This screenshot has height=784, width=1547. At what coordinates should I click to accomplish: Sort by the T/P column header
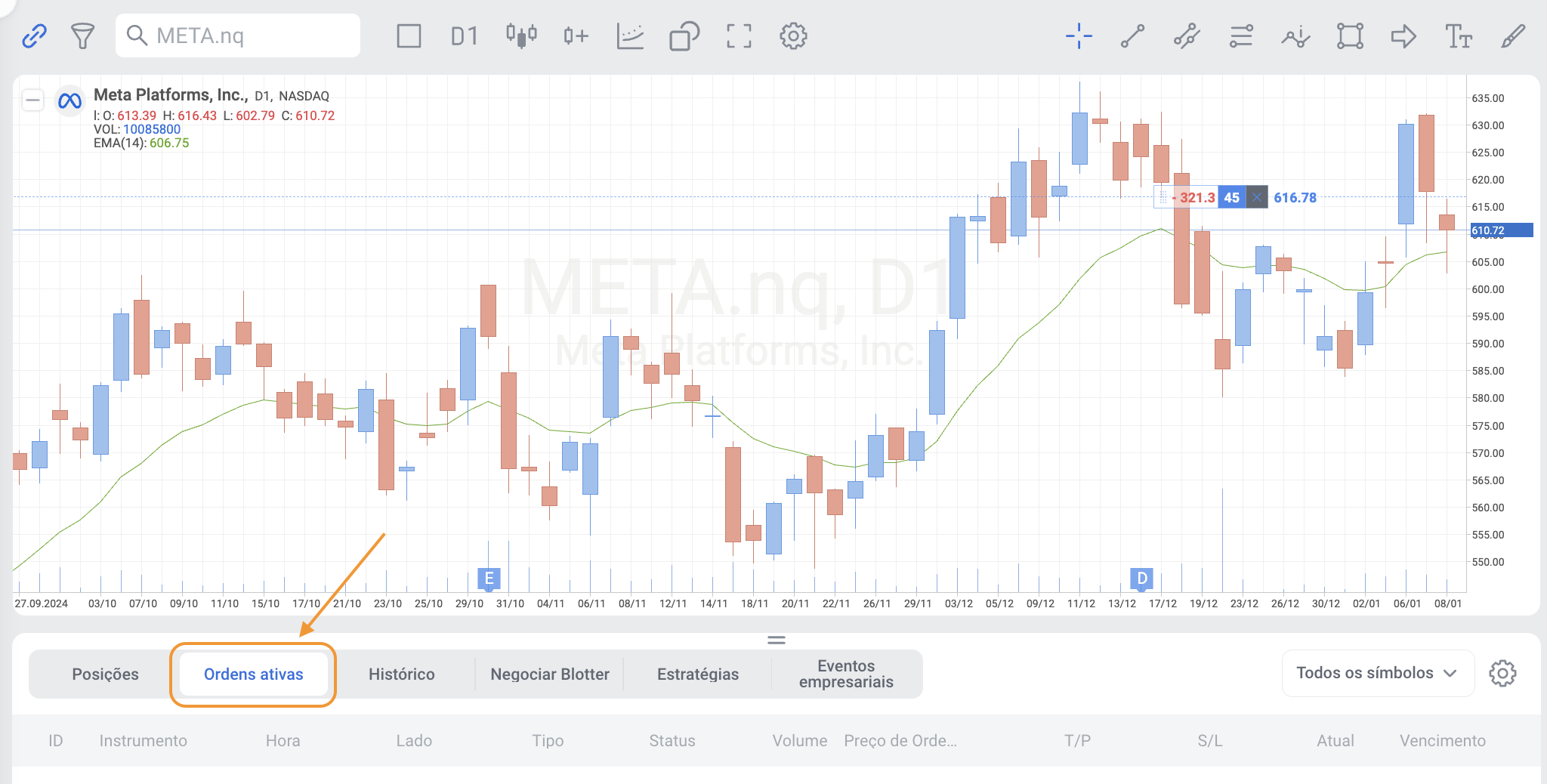[1077, 741]
